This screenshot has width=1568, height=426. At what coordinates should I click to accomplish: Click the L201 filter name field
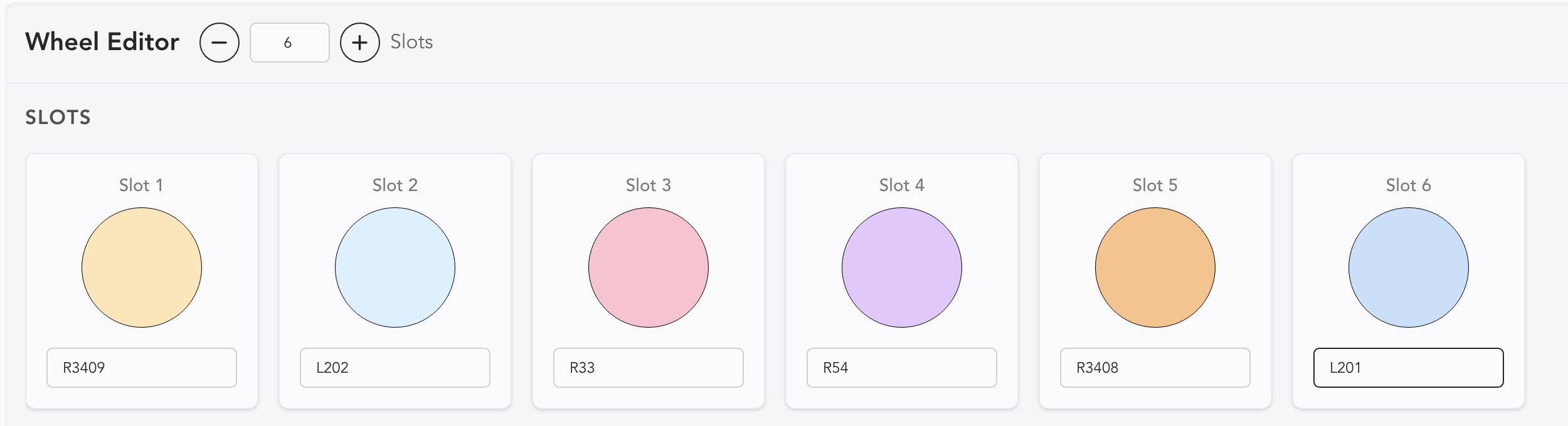click(1409, 368)
